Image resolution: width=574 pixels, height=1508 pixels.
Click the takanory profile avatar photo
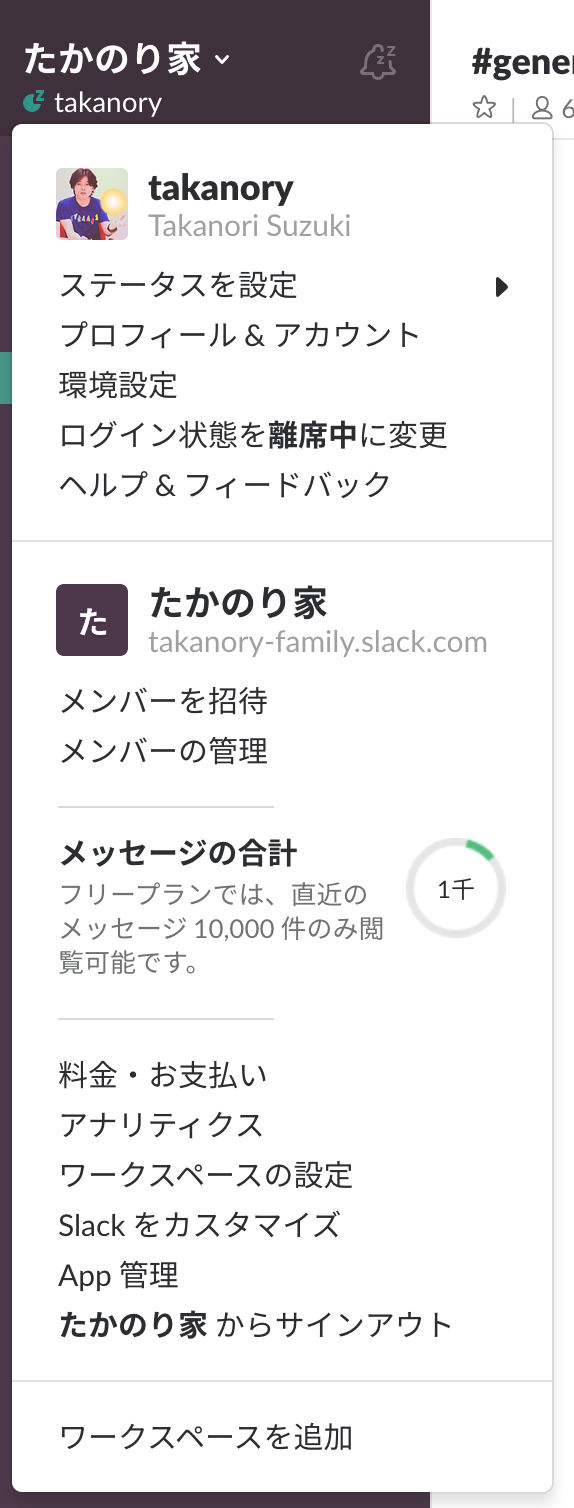pyautogui.click(x=92, y=204)
